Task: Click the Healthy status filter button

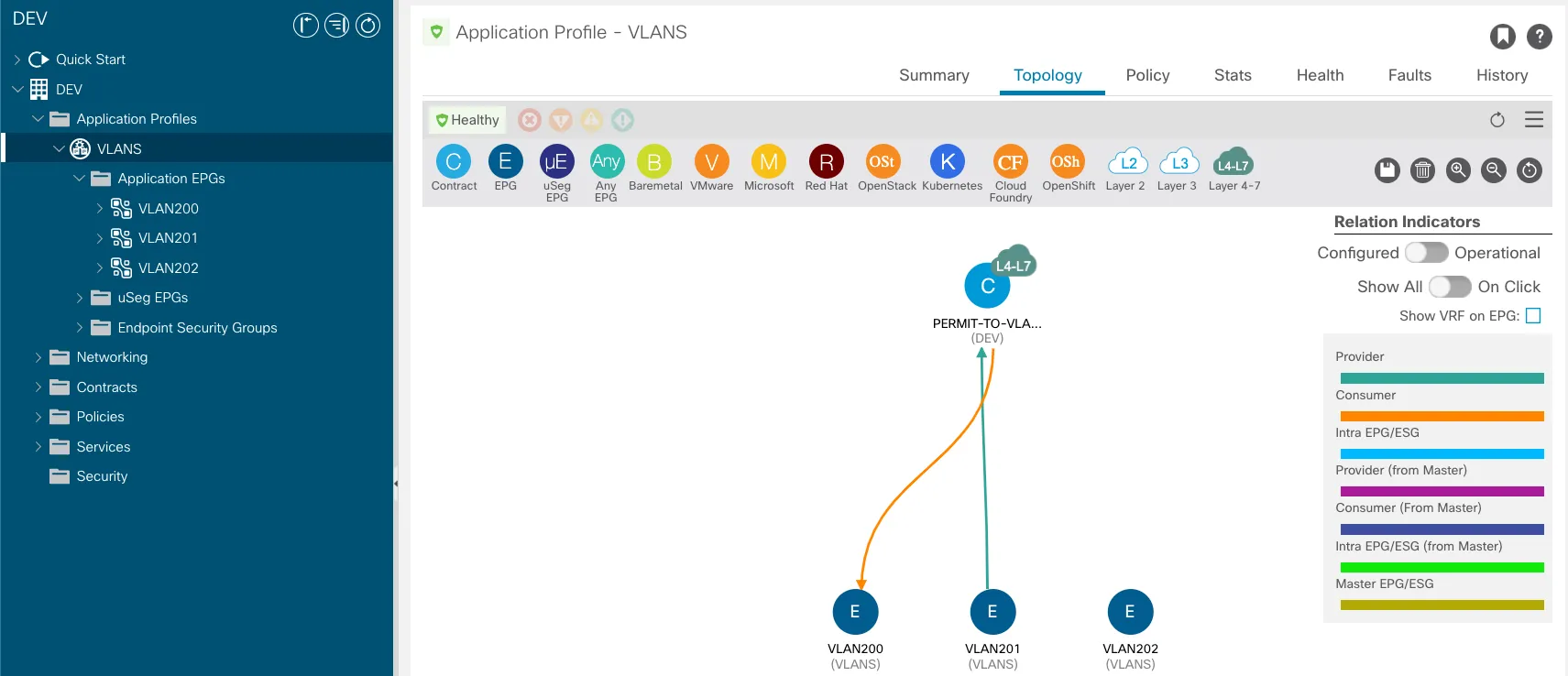Action: 467,120
